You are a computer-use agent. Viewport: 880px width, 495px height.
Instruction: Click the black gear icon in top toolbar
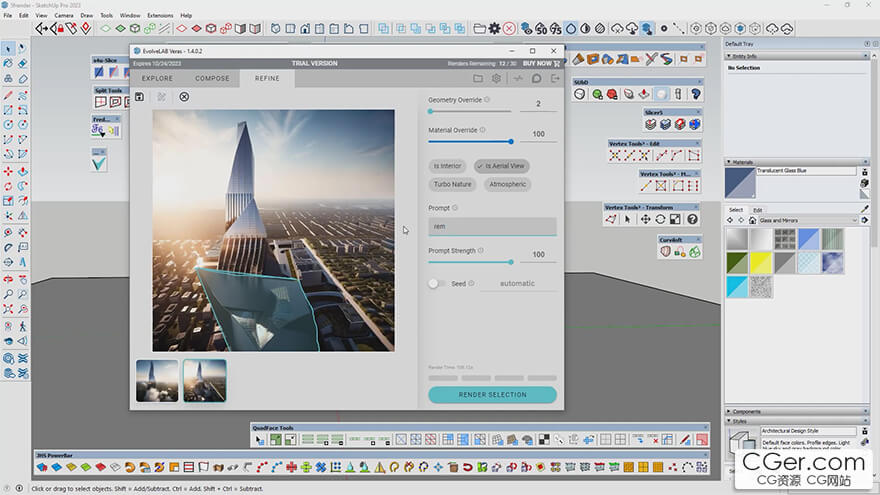click(x=494, y=28)
